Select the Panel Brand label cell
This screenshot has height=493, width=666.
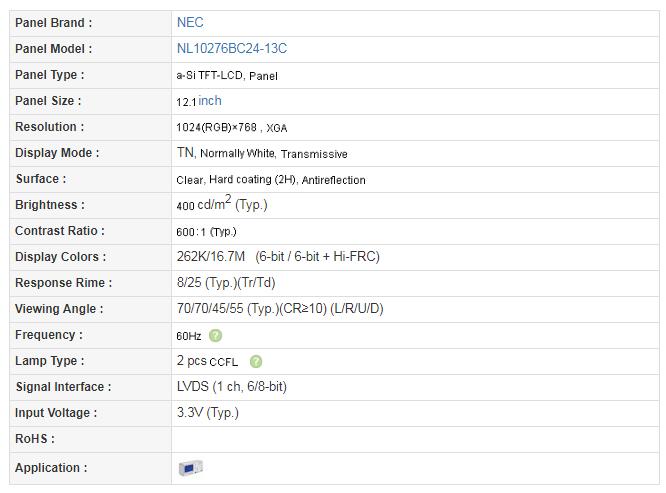pos(90,23)
